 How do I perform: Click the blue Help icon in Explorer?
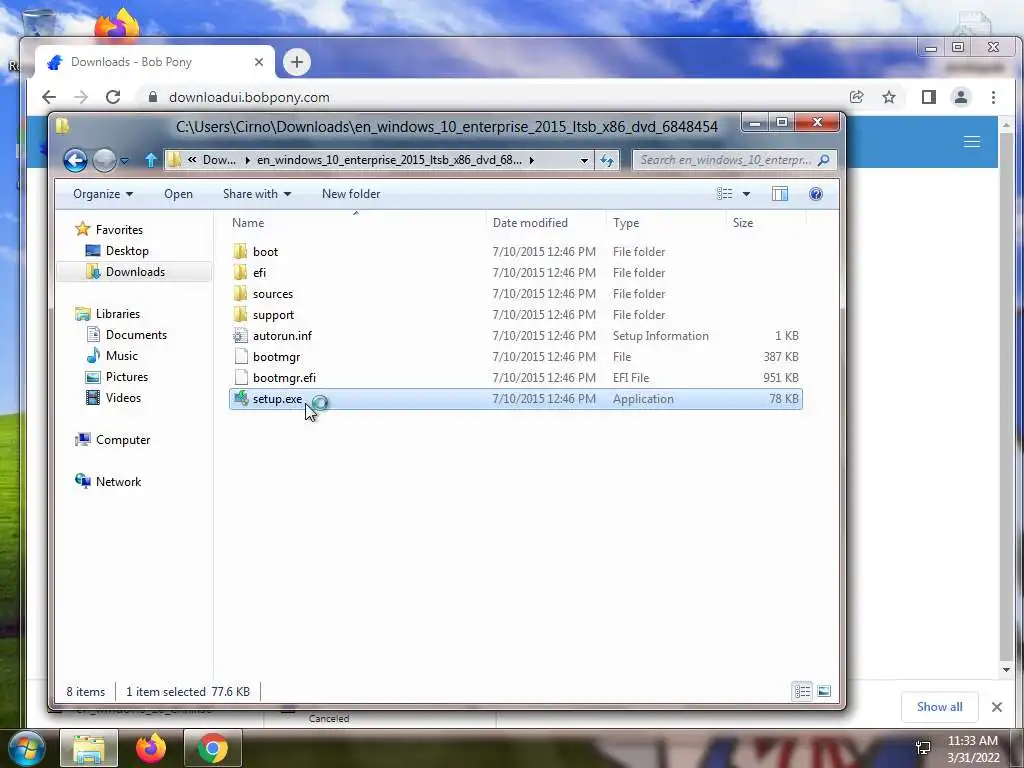pos(816,194)
